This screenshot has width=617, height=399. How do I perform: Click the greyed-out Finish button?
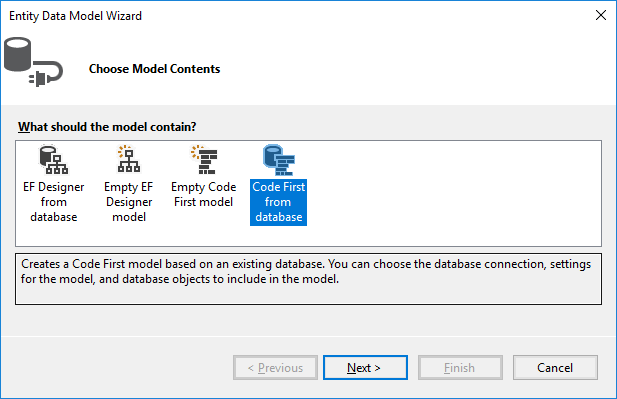pyautogui.click(x=460, y=368)
